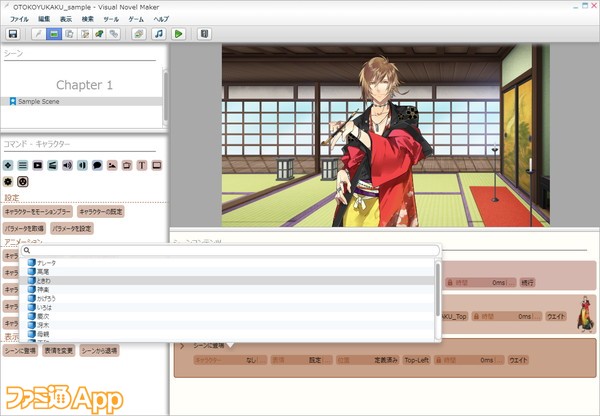The image size is (600, 416).
Task: Select the face character command category icon
Action: (23, 181)
